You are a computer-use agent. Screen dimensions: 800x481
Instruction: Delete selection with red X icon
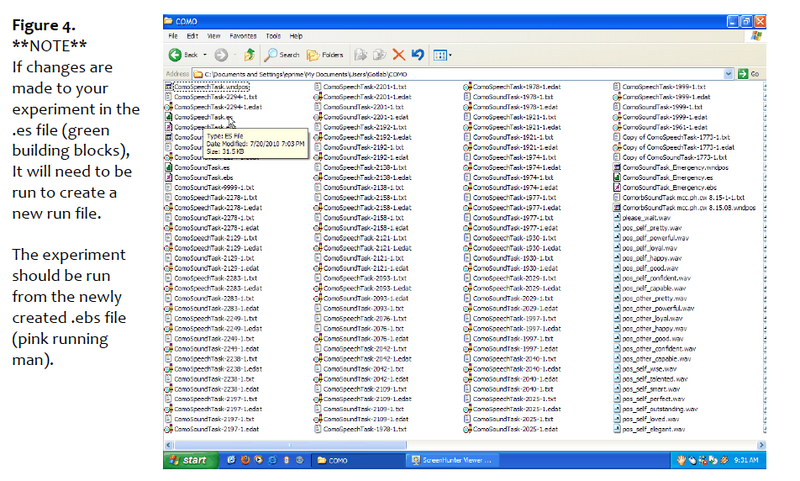[398, 55]
